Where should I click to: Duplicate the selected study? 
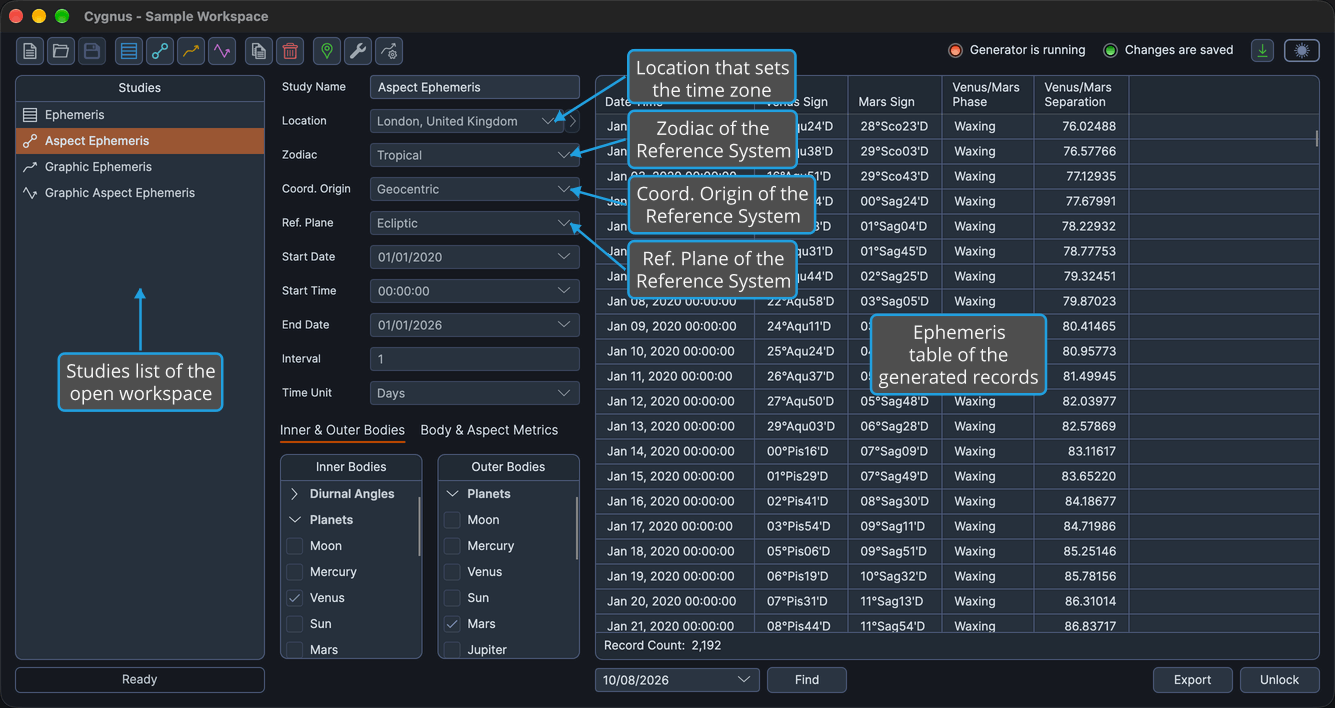coord(259,51)
